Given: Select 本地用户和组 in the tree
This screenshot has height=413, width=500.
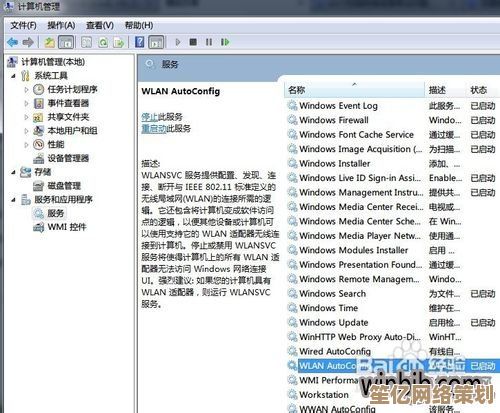Looking at the screenshot, I should (72, 131).
